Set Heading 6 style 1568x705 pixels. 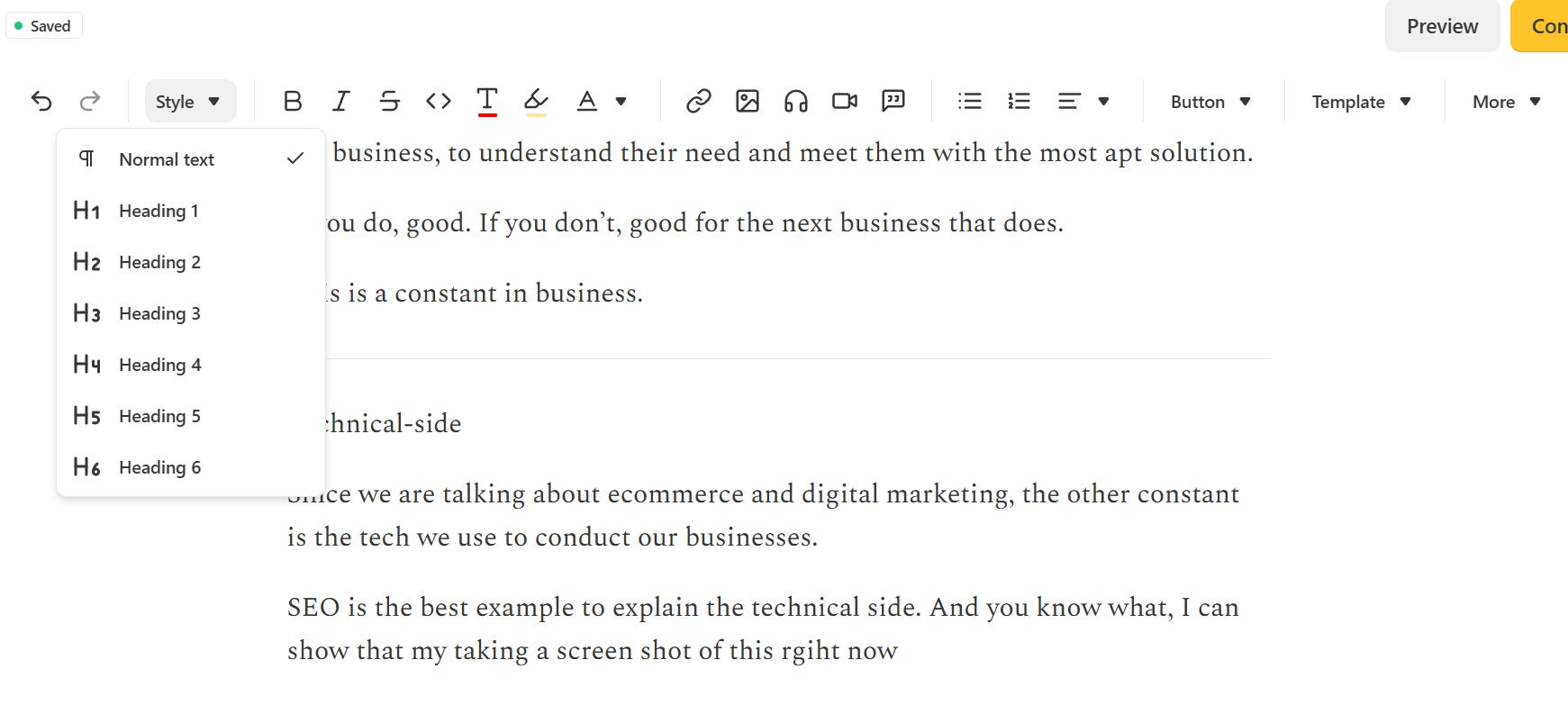pyautogui.click(x=191, y=467)
